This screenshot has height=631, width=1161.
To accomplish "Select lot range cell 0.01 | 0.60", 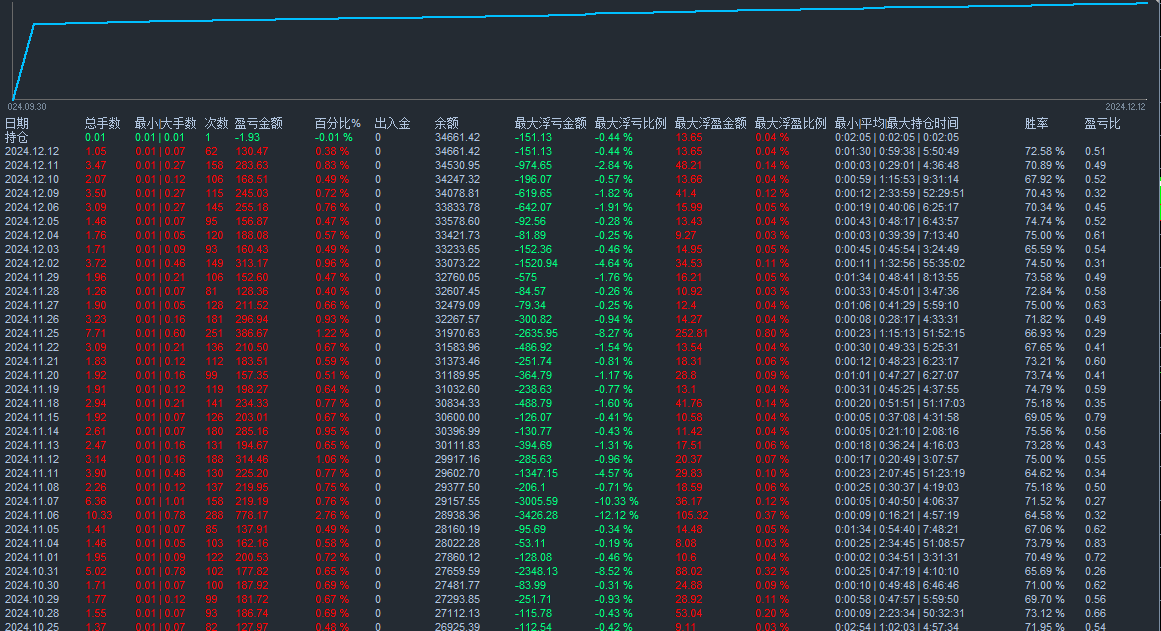I will tap(160, 333).
